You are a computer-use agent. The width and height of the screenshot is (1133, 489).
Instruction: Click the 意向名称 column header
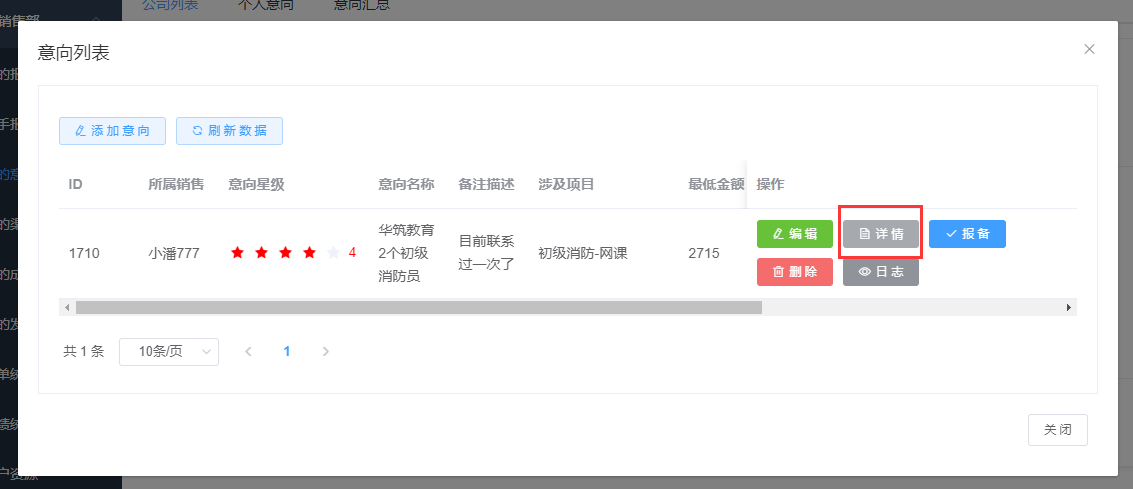406,184
